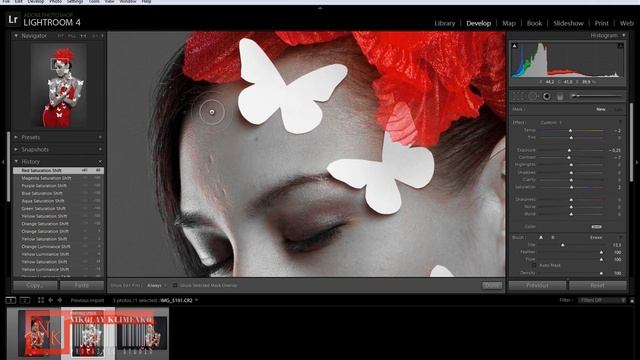Check Show Selected Mask Overlay

click(175, 285)
